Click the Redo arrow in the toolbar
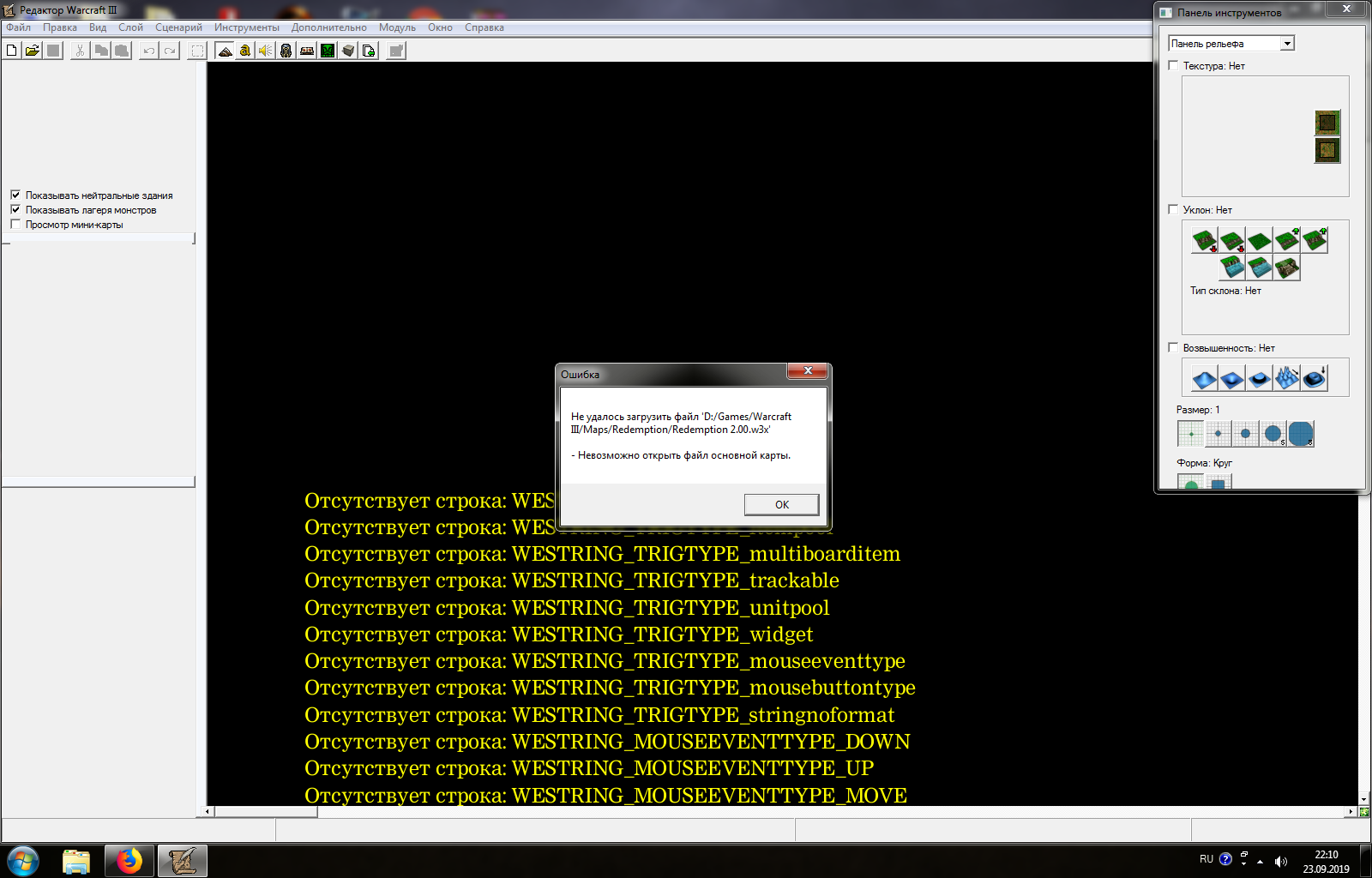Screen dimensions: 1372x878 pos(170,51)
